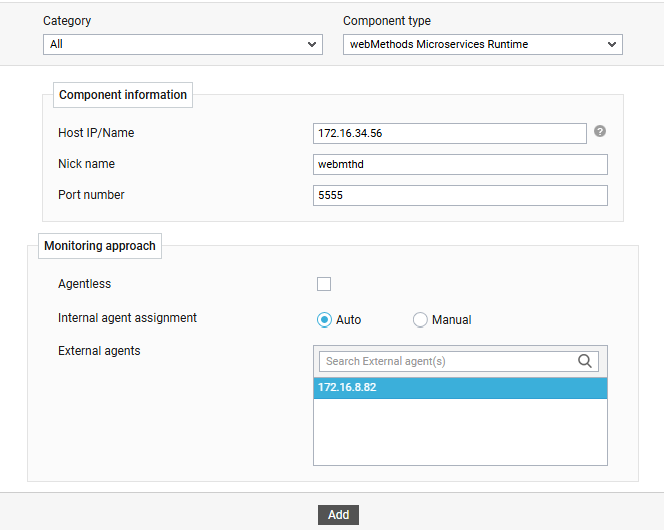Screen dimensions: 664x530
Task: Enable the Agentless checkbox
Action: [x=324, y=284]
